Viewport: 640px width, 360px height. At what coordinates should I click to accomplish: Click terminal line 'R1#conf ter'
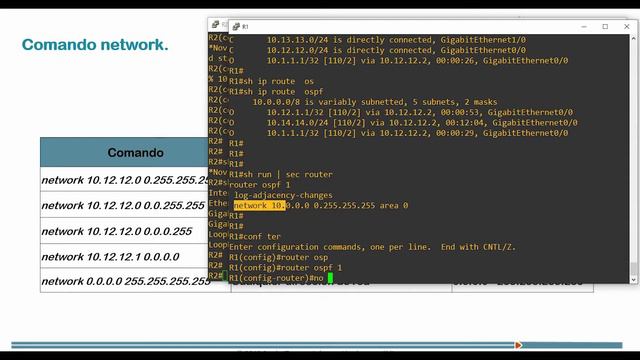[x=255, y=236]
